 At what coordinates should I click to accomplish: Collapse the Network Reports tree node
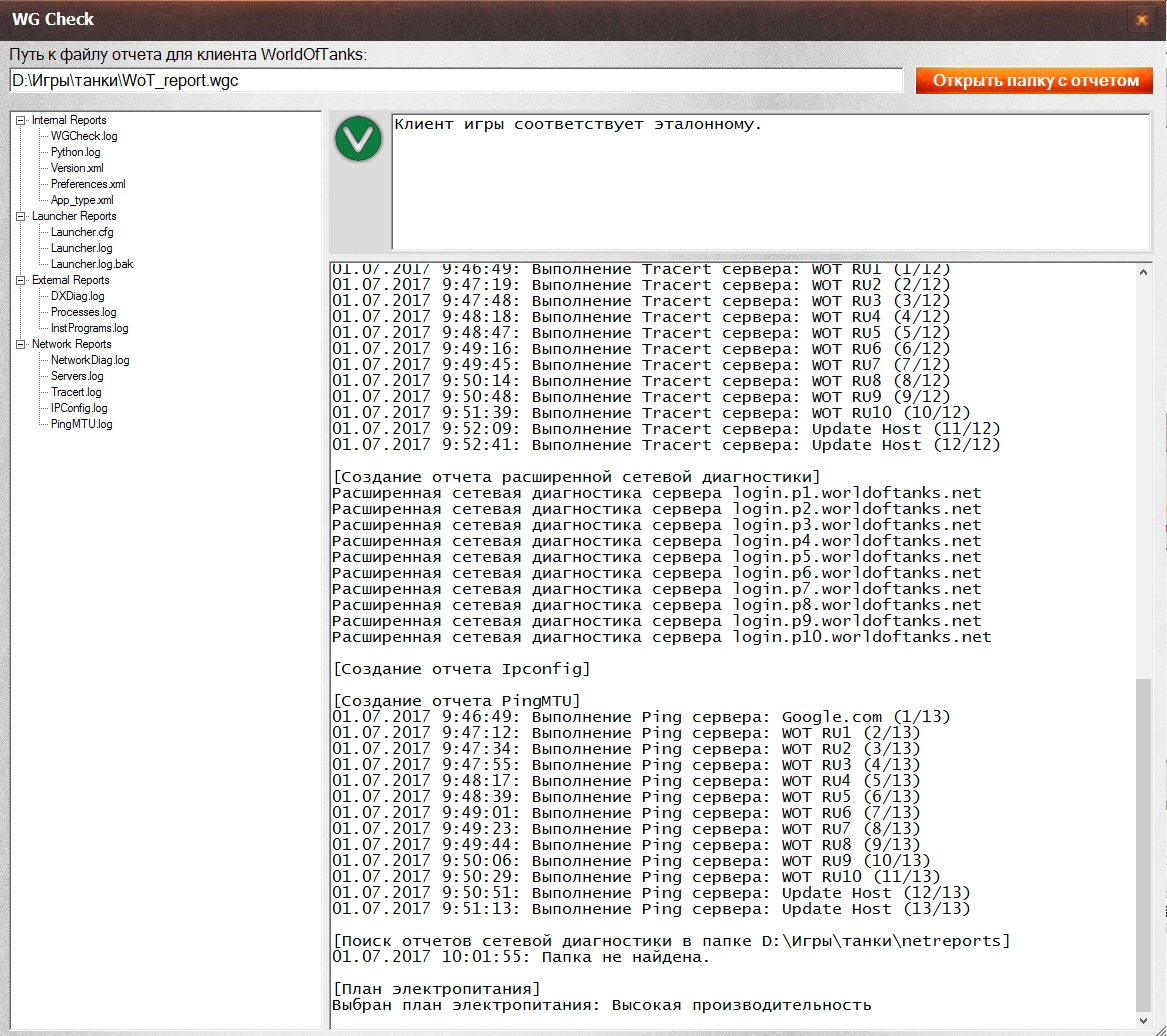pyautogui.click(x=21, y=344)
